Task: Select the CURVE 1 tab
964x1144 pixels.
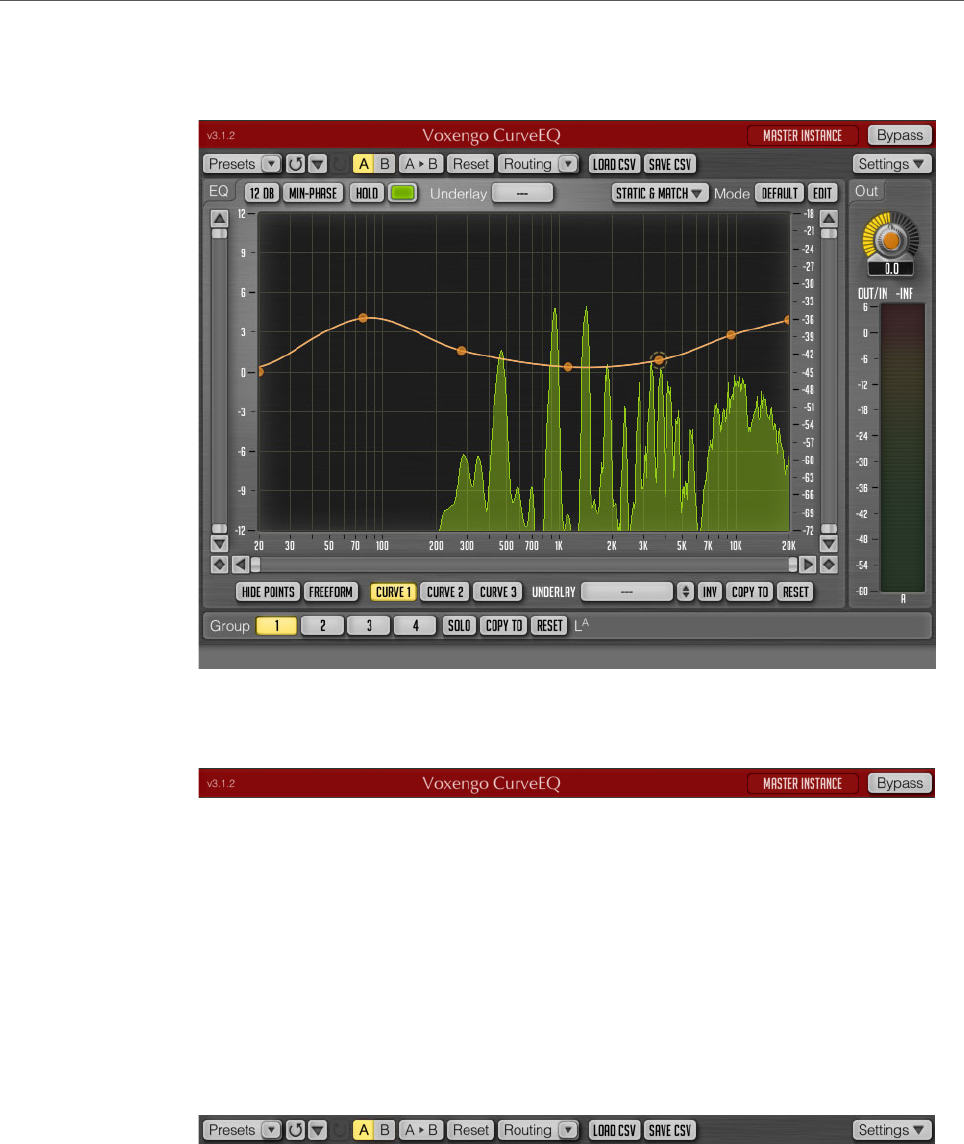Action: pos(393,592)
